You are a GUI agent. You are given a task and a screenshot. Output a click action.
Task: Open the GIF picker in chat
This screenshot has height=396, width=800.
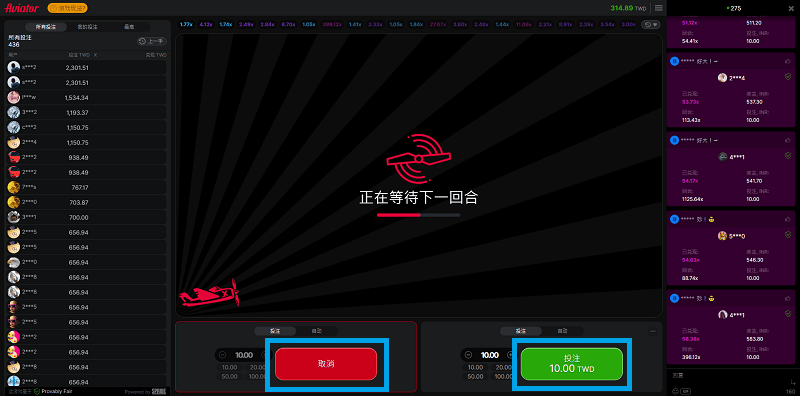click(x=686, y=391)
